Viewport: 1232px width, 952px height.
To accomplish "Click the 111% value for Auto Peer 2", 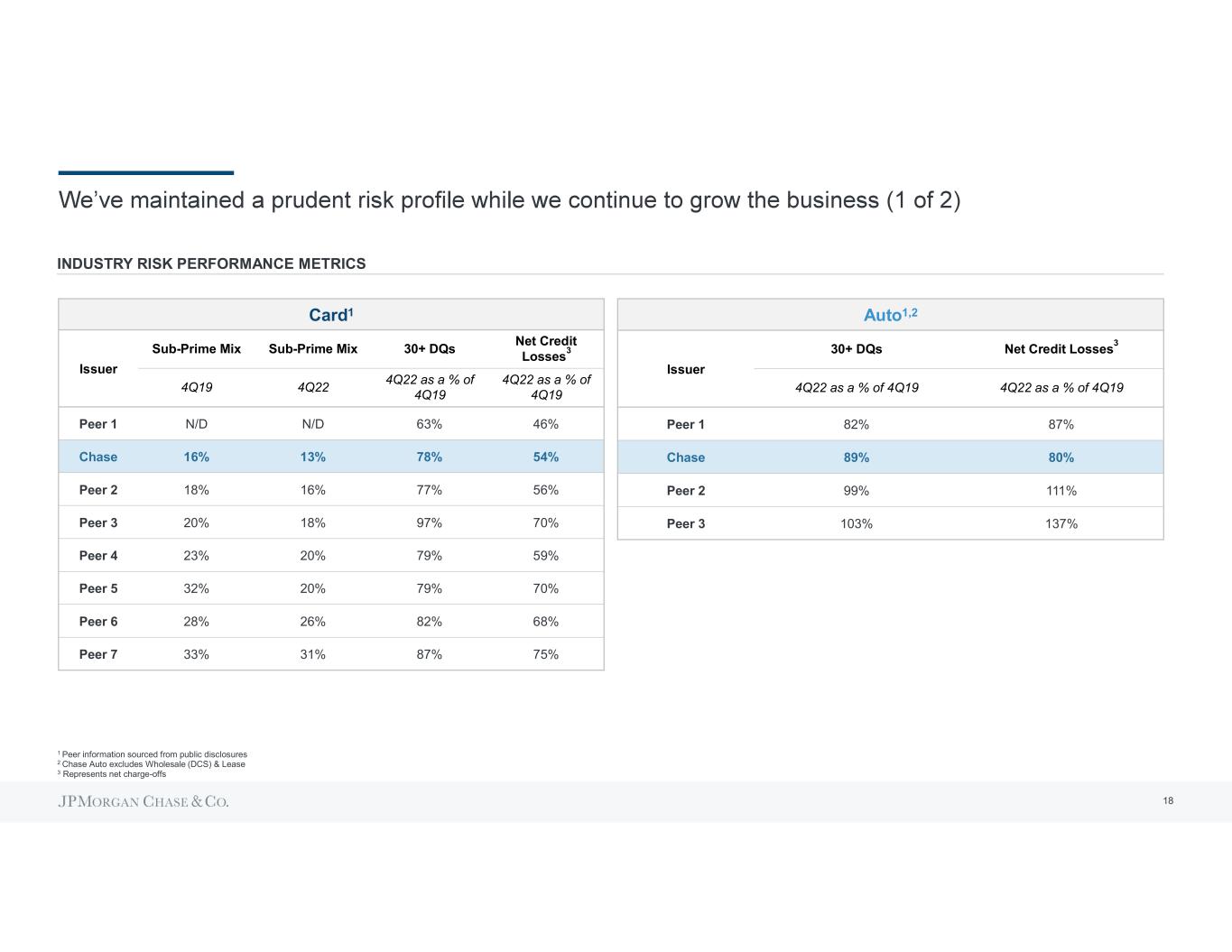I will click(x=1061, y=491).
